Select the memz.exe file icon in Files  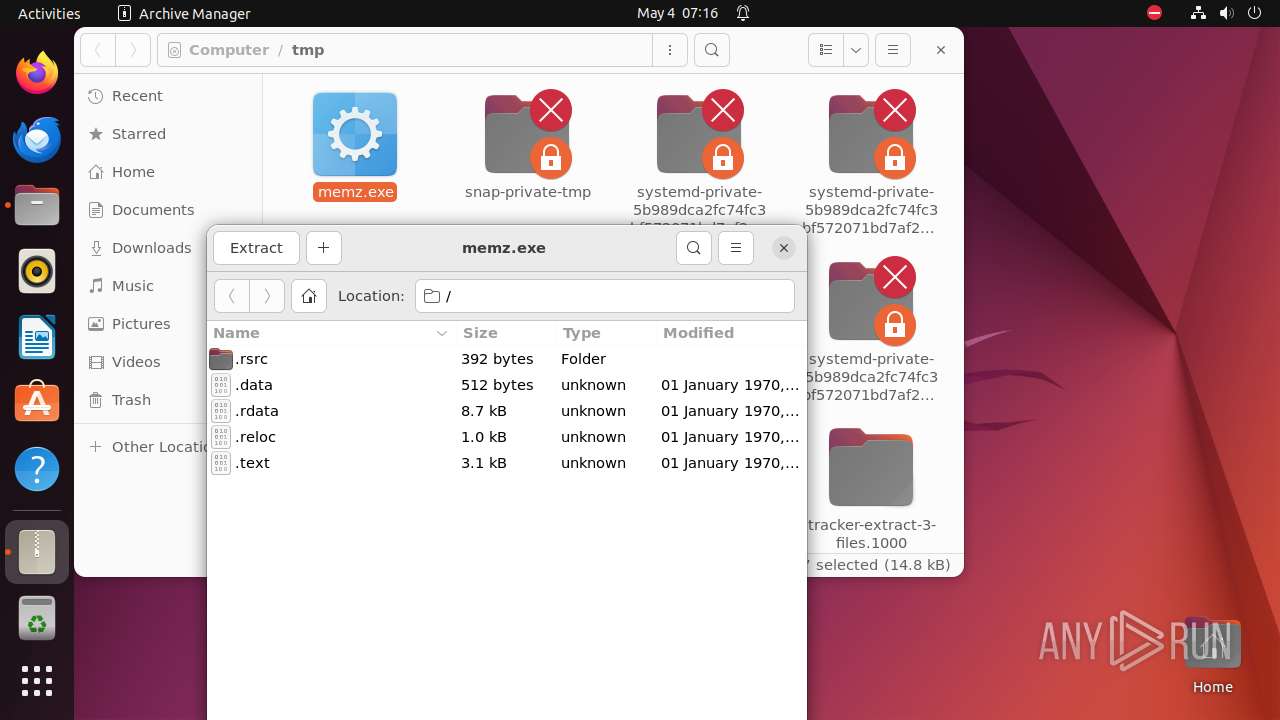point(355,134)
